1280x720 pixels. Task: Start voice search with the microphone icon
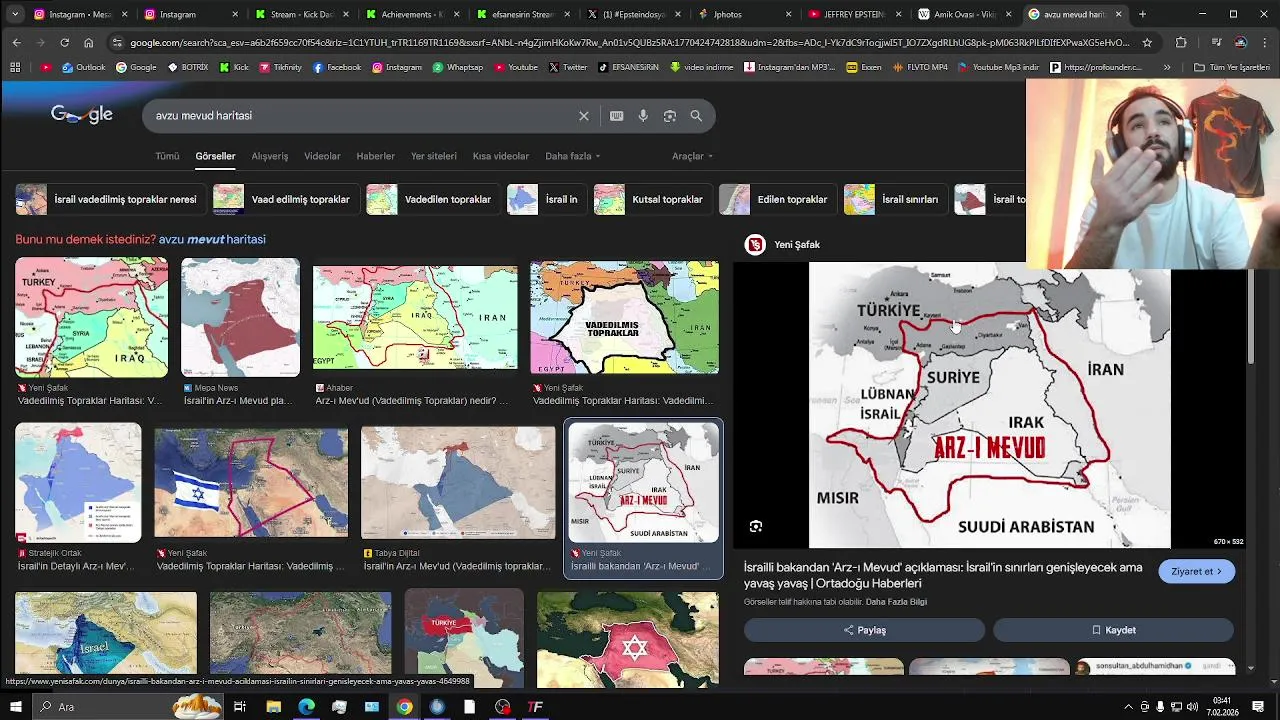(643, 116)
